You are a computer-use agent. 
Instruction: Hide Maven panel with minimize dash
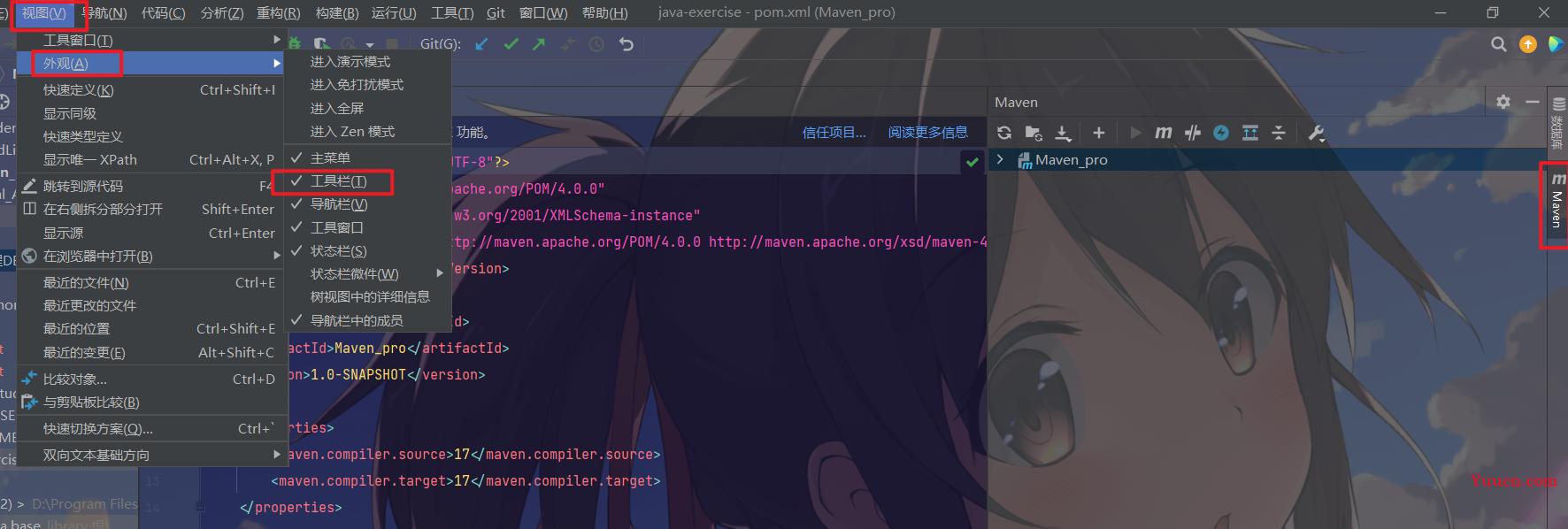click(x=1533, y=102)
